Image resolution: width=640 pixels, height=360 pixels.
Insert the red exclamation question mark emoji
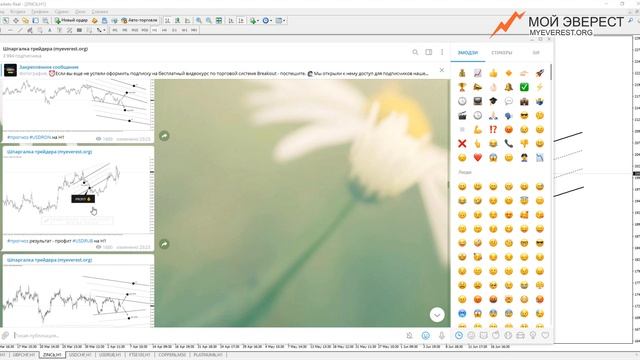point(493,129)
